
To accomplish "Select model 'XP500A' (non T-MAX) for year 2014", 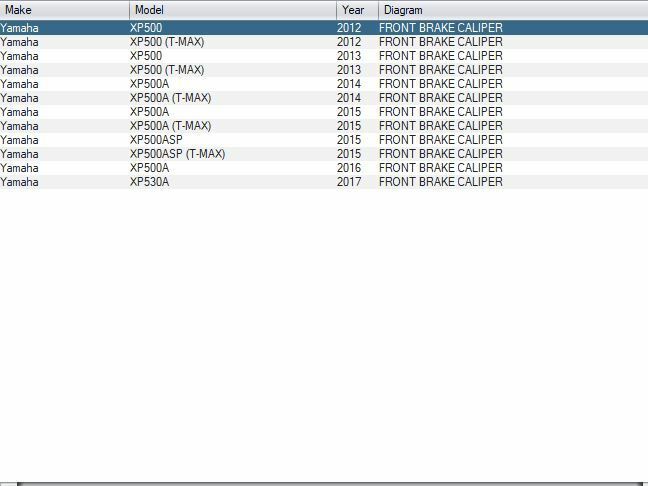I will coord(150,84).
